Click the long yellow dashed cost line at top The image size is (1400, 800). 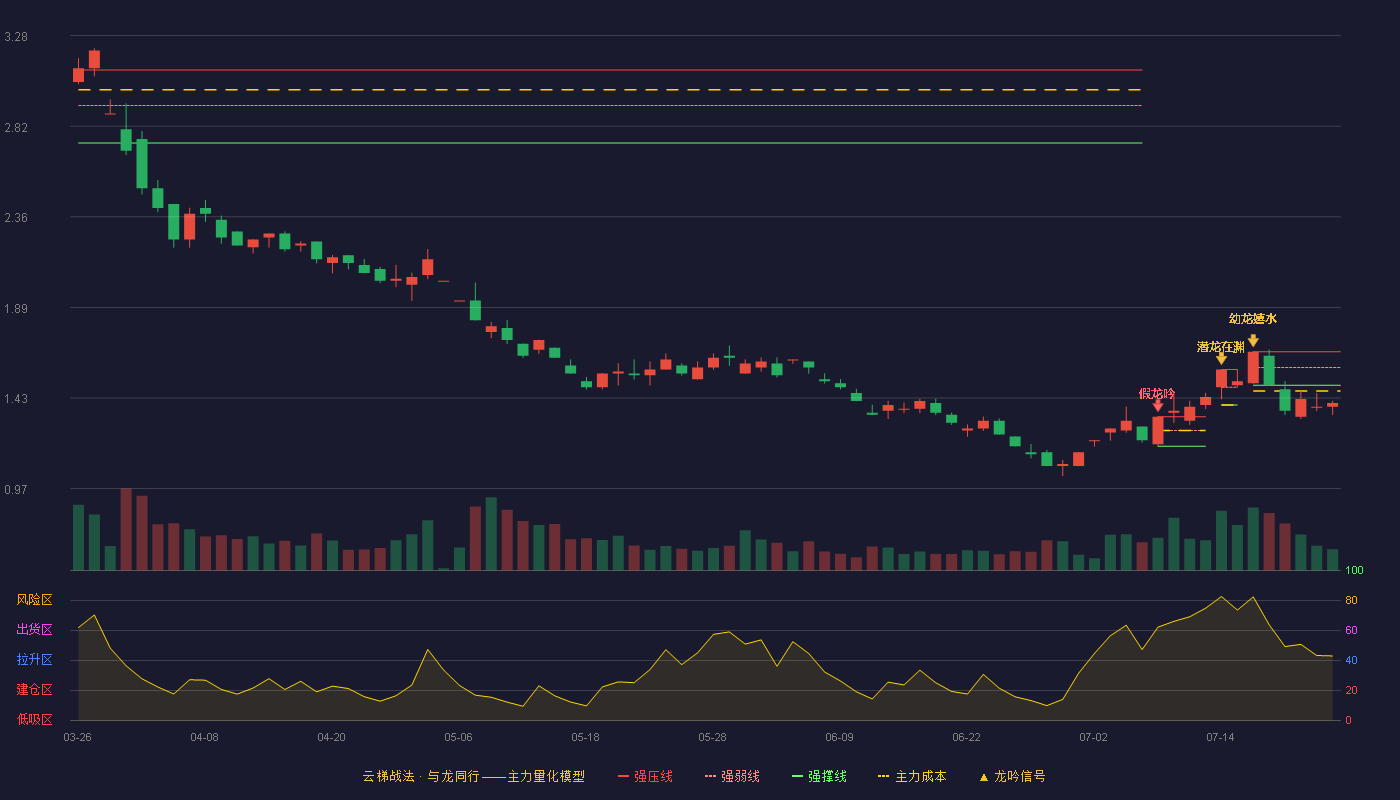[x=610, y=90]
